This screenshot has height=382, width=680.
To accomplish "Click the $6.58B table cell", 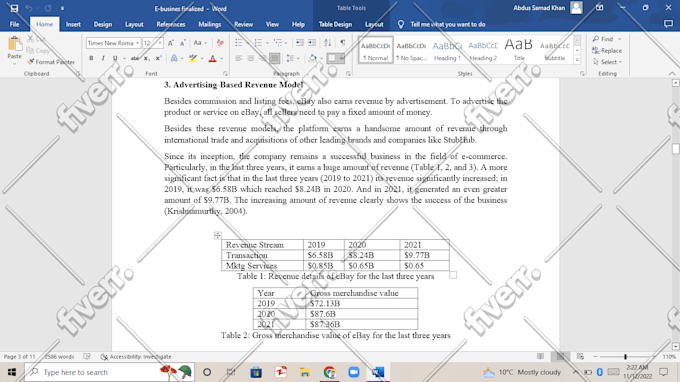I will click(324, 255).
